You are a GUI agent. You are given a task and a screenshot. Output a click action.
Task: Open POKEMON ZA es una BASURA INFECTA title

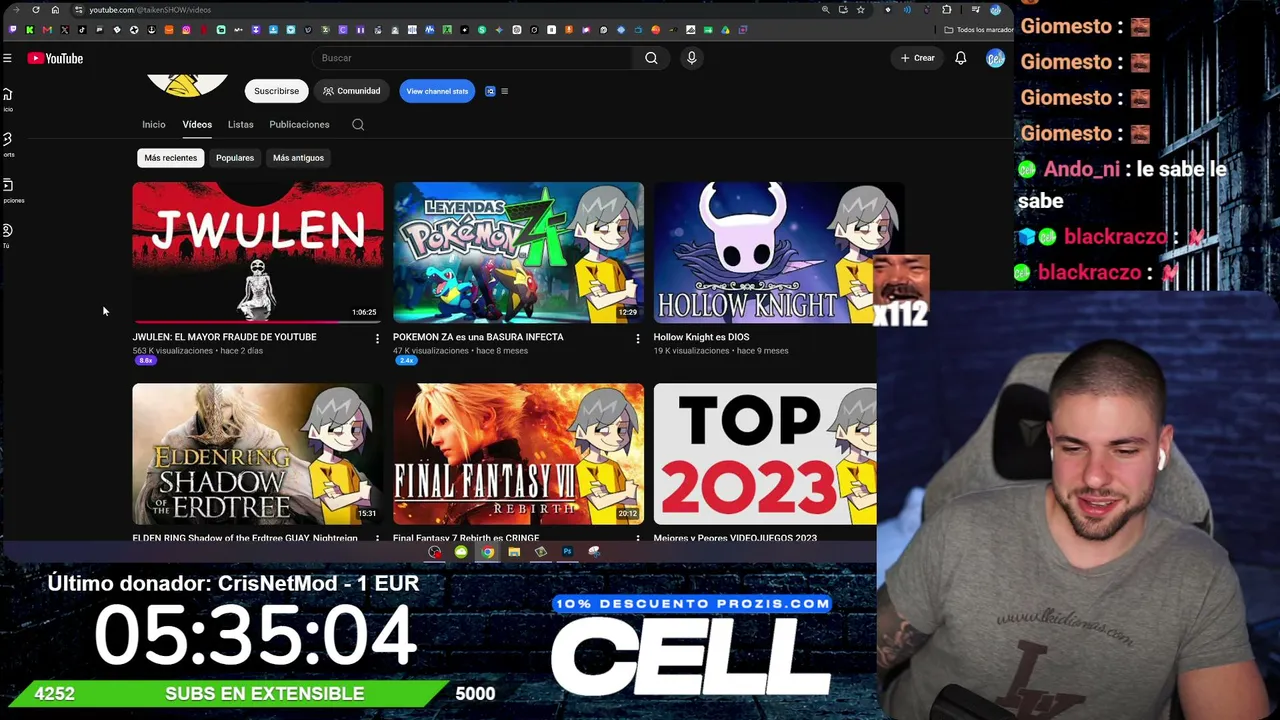[478, 337]
